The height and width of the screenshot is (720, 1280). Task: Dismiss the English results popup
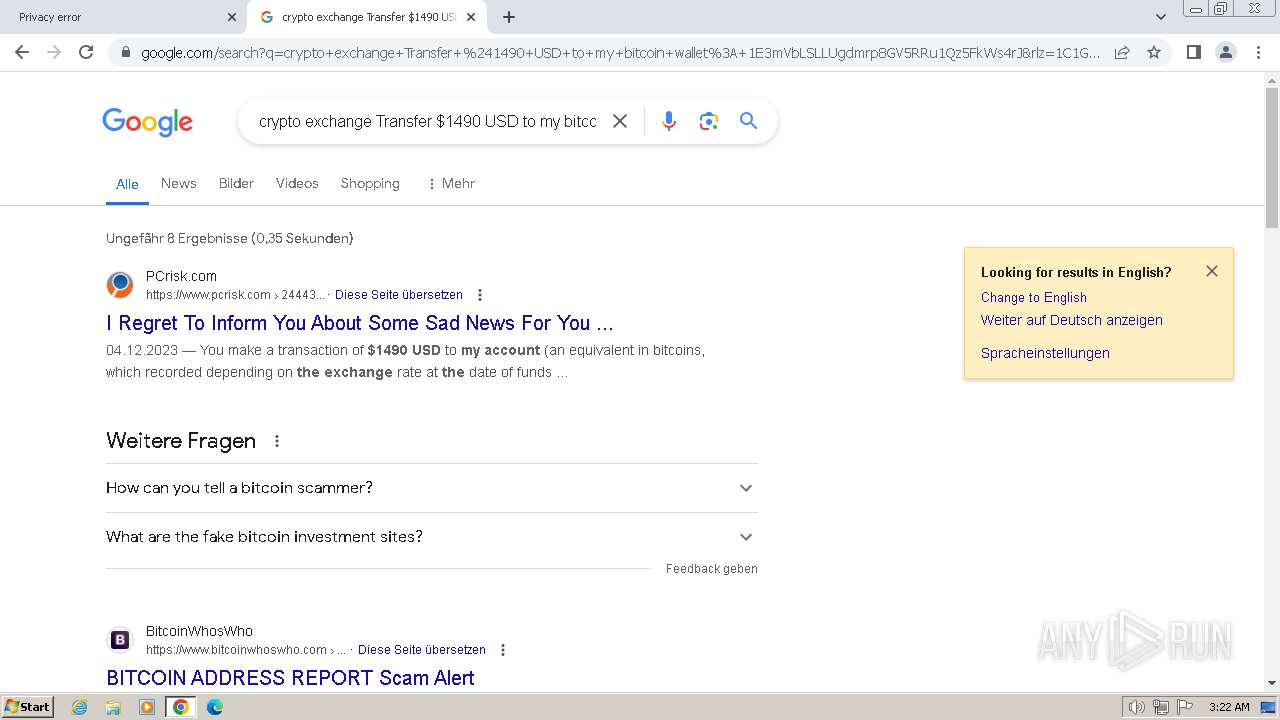pos(1212,271)
